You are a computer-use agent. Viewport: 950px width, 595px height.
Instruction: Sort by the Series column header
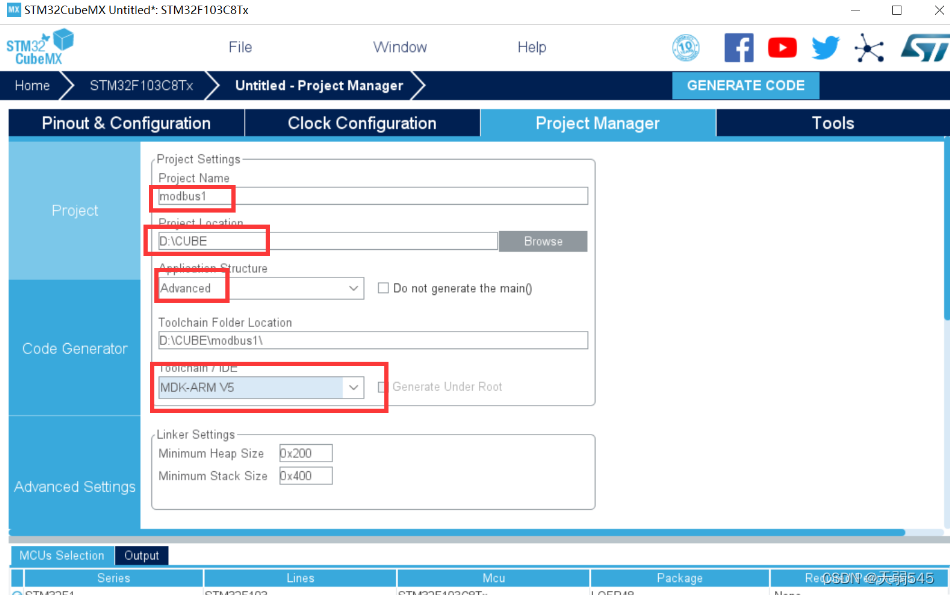(x=113, y=578)
